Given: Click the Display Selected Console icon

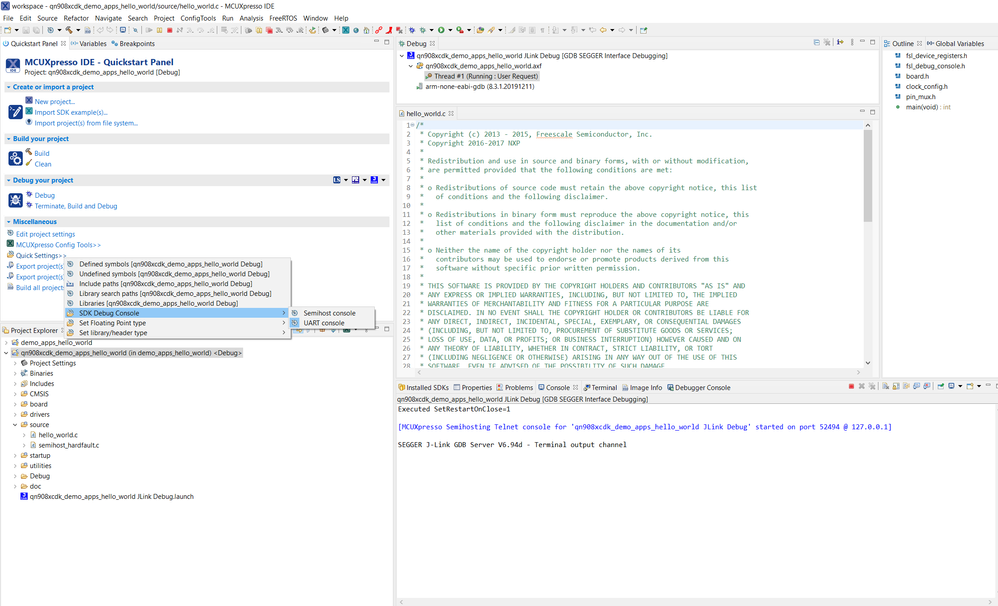Looking at the screenshot, I should coord(952,386).
